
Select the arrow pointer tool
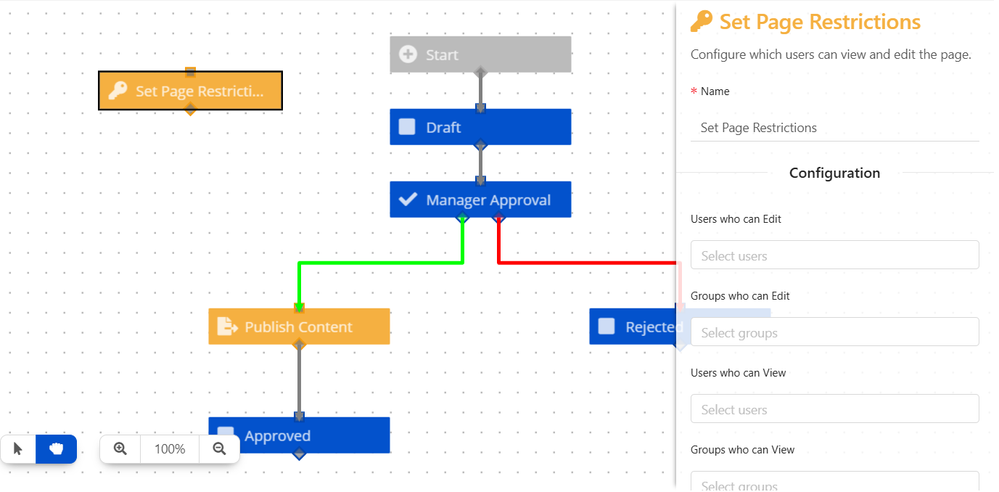click(18, 449)
